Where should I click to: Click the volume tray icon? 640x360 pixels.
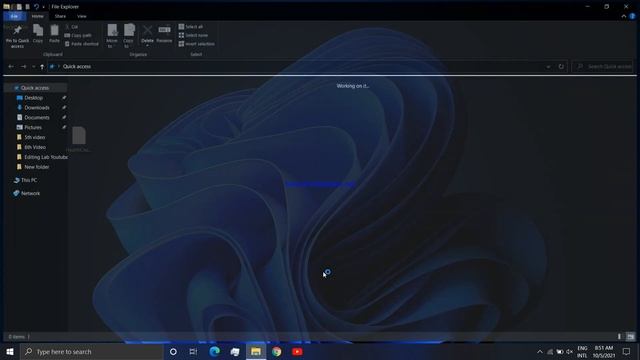point(569,352)
